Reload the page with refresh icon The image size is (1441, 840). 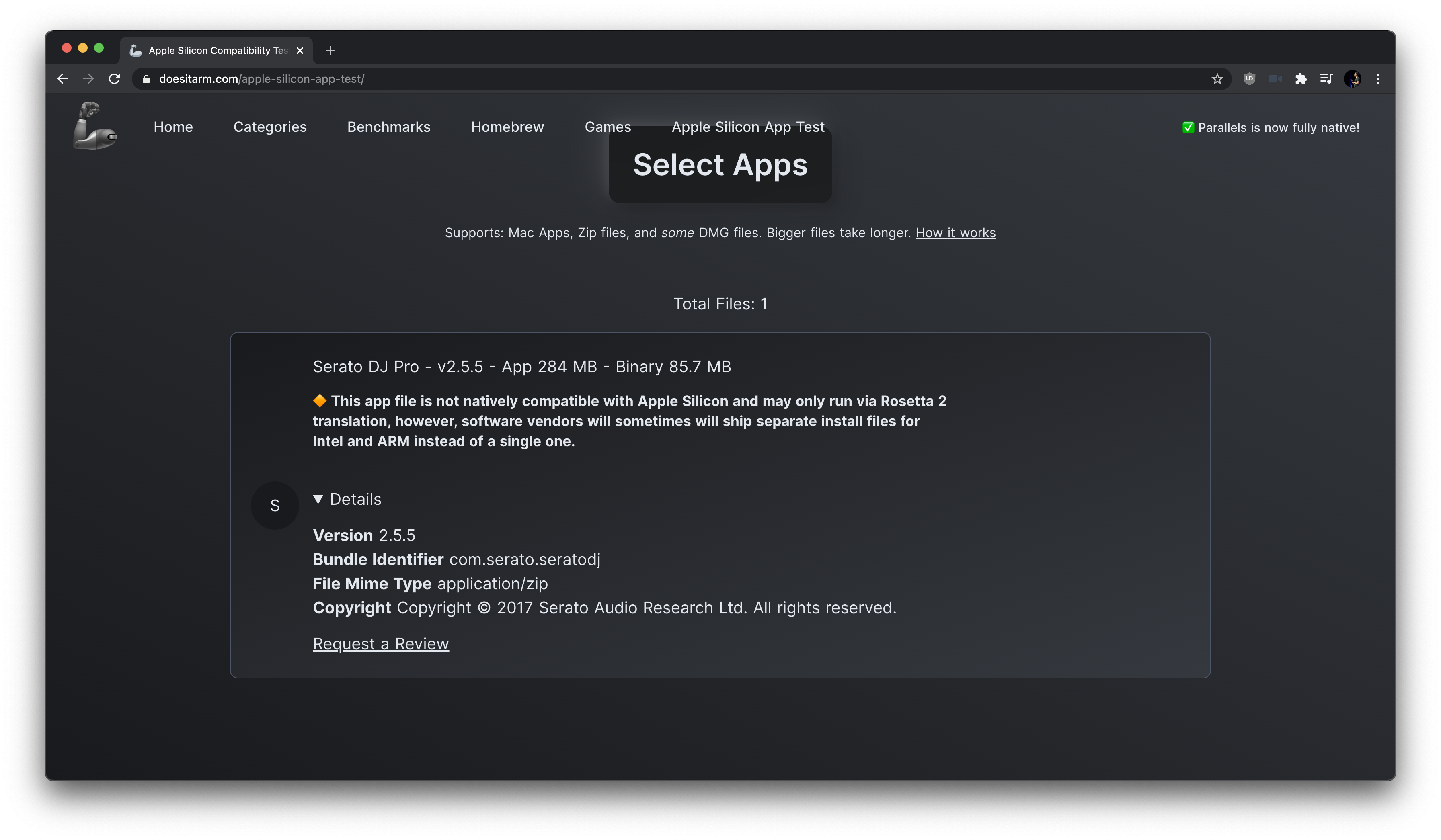pyautogui.click(x=114, y=79)
